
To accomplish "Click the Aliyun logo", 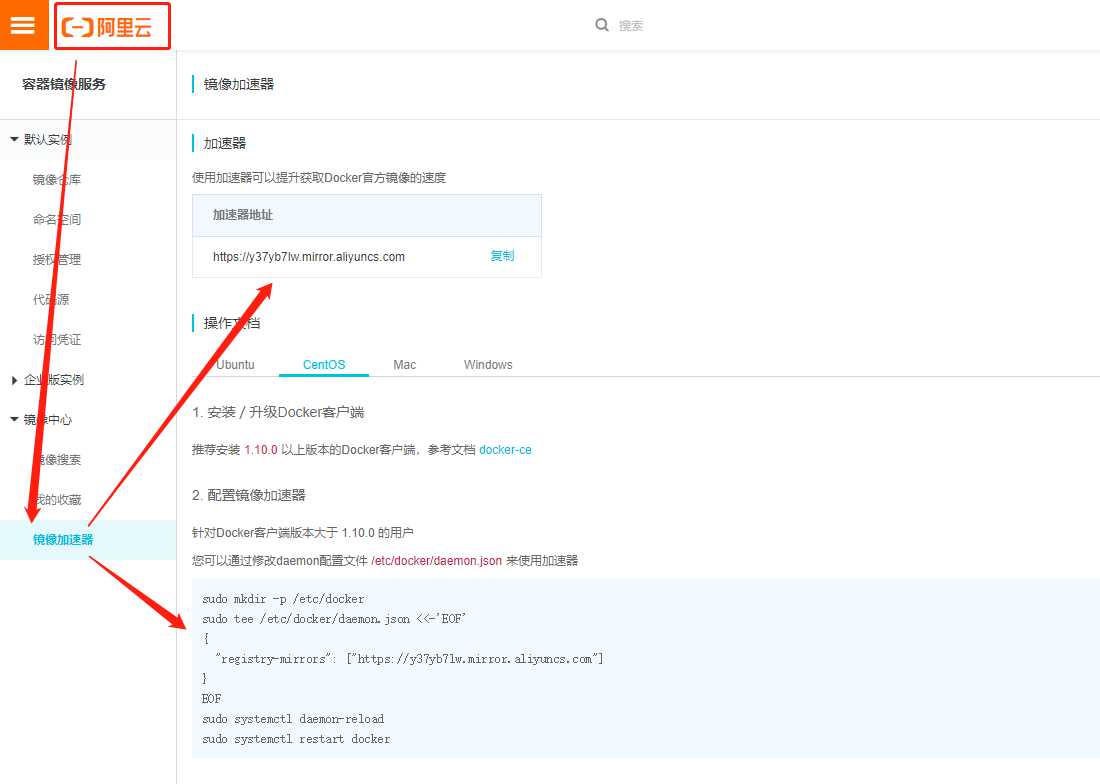I will [x=107, y=27].
